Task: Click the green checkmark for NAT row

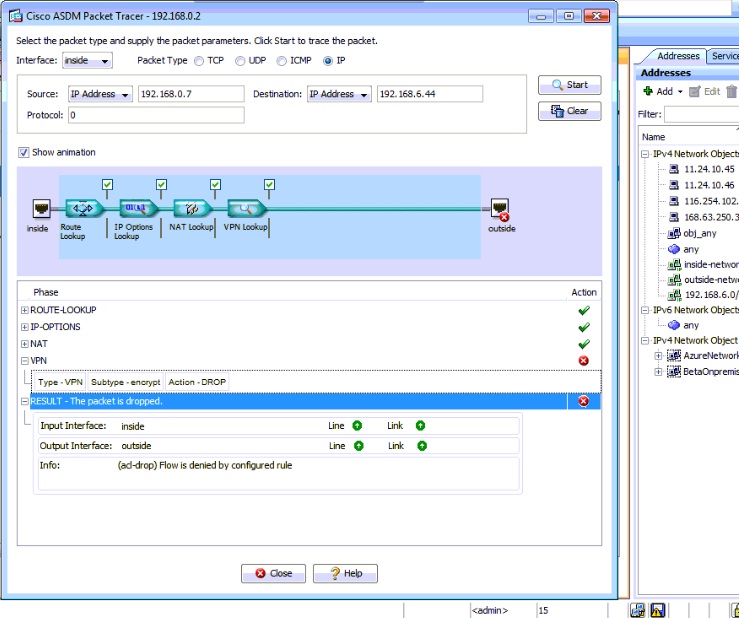Action: click(x=583, y=344)
